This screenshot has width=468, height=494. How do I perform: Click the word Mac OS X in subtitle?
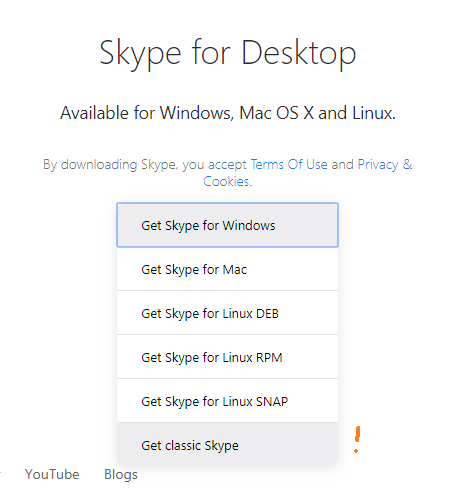point(277,113)
